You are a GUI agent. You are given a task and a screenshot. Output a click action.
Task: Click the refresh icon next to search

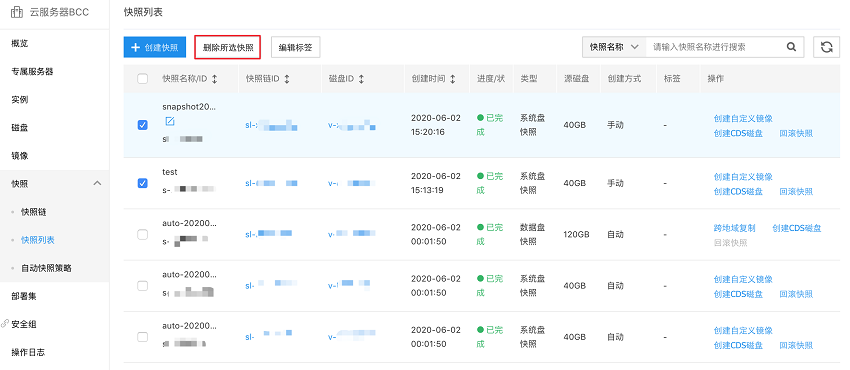pyautogui.click(x=827, y=47)
